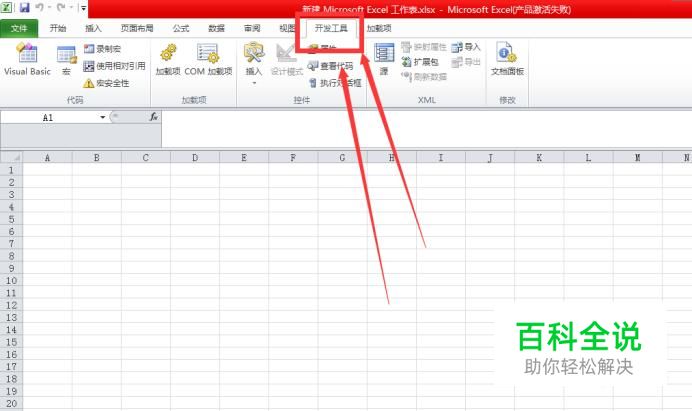
Task: Click 刷新数据 refresh data
Action: pos(424,77)
